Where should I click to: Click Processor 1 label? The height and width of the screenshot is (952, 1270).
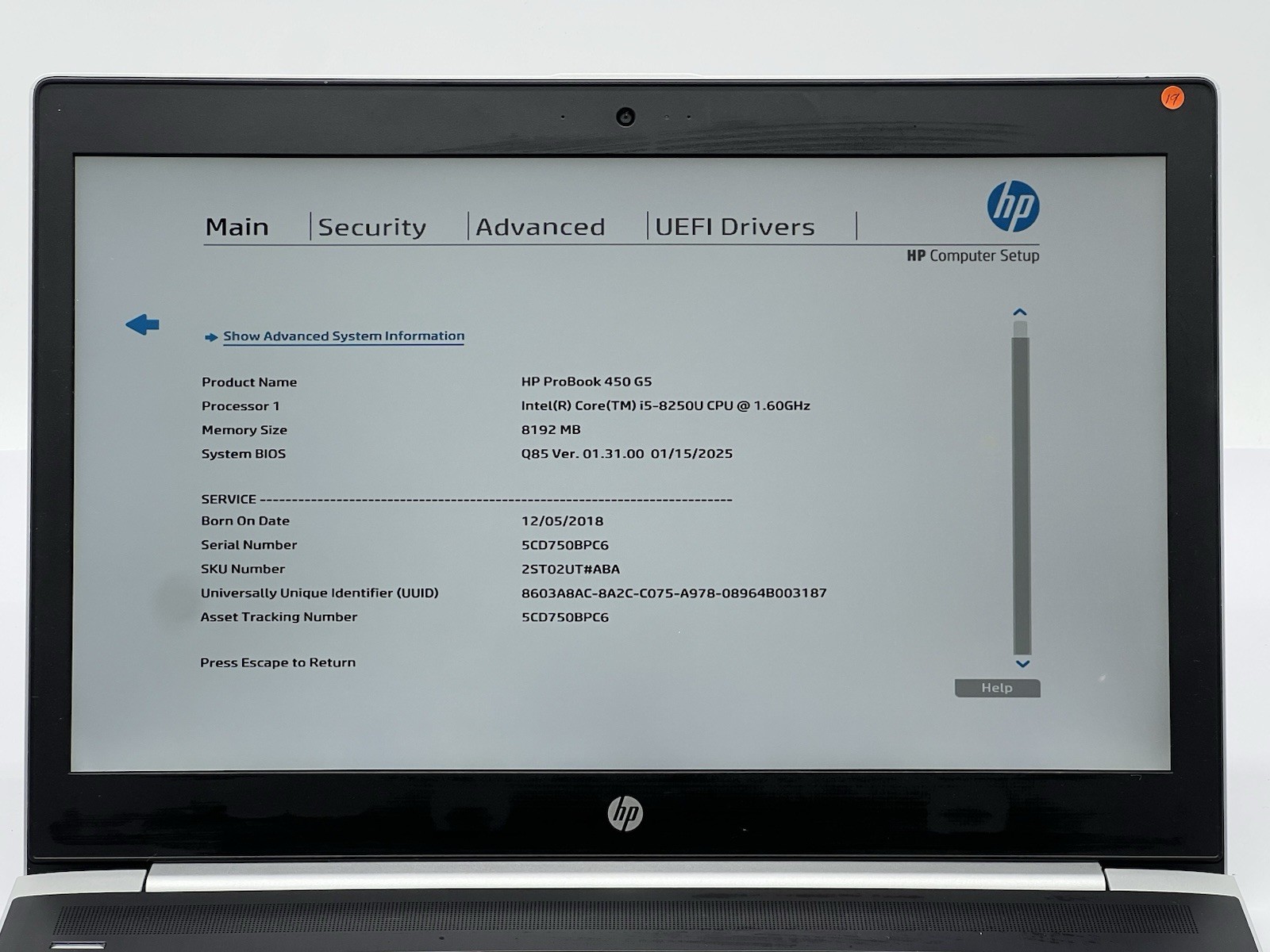241,406
